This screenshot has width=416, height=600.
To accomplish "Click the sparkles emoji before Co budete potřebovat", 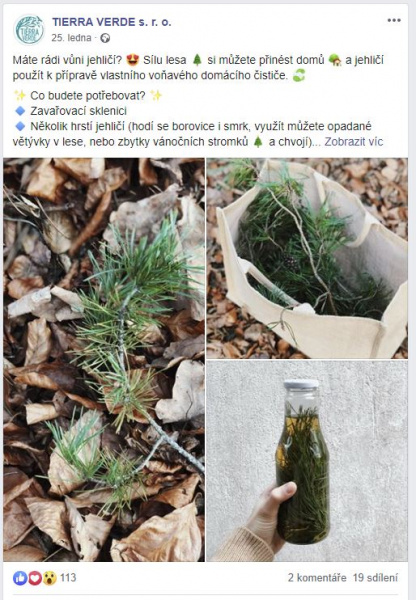I will tap(19, 95).
